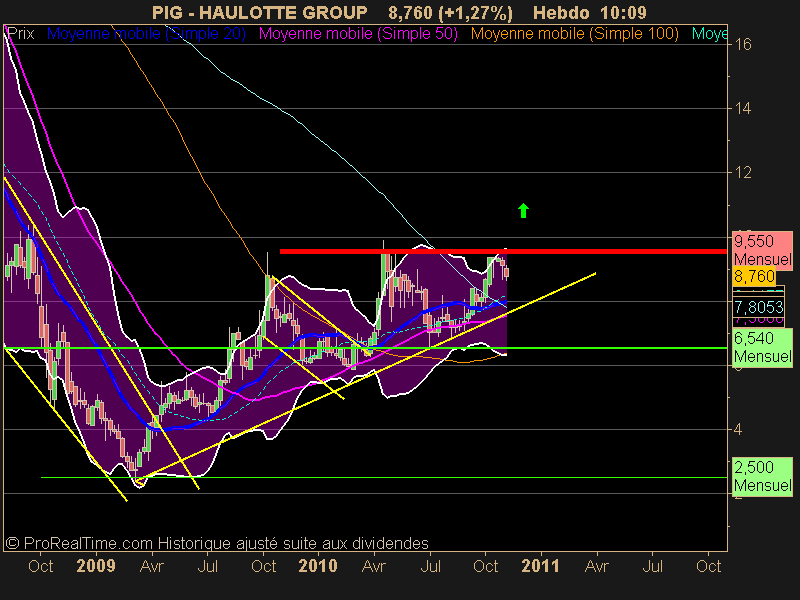800x600 pixels.
Task: Select 'Moyenne mobile (Simple 20)' legend label
Action: (x=146, y=34)
